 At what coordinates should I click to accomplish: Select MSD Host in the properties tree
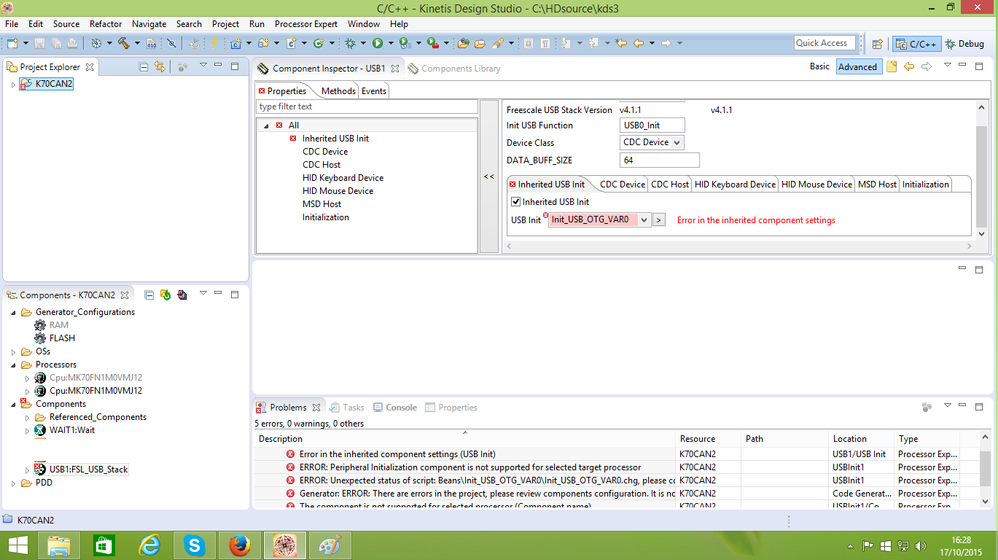[x=321, y=204]
